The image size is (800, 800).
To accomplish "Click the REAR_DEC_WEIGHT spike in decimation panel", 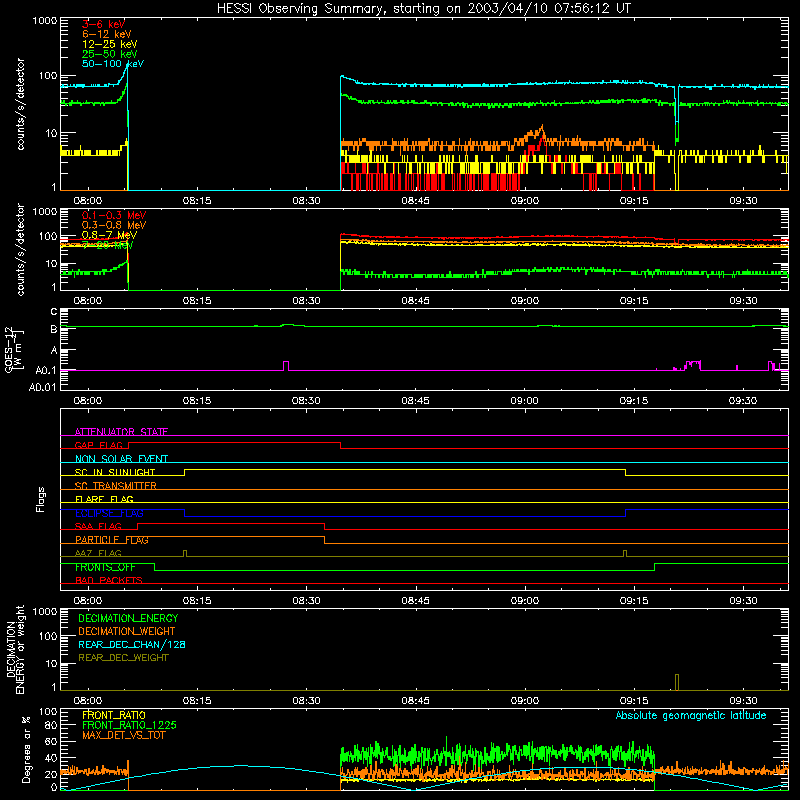I will [677, 682].
